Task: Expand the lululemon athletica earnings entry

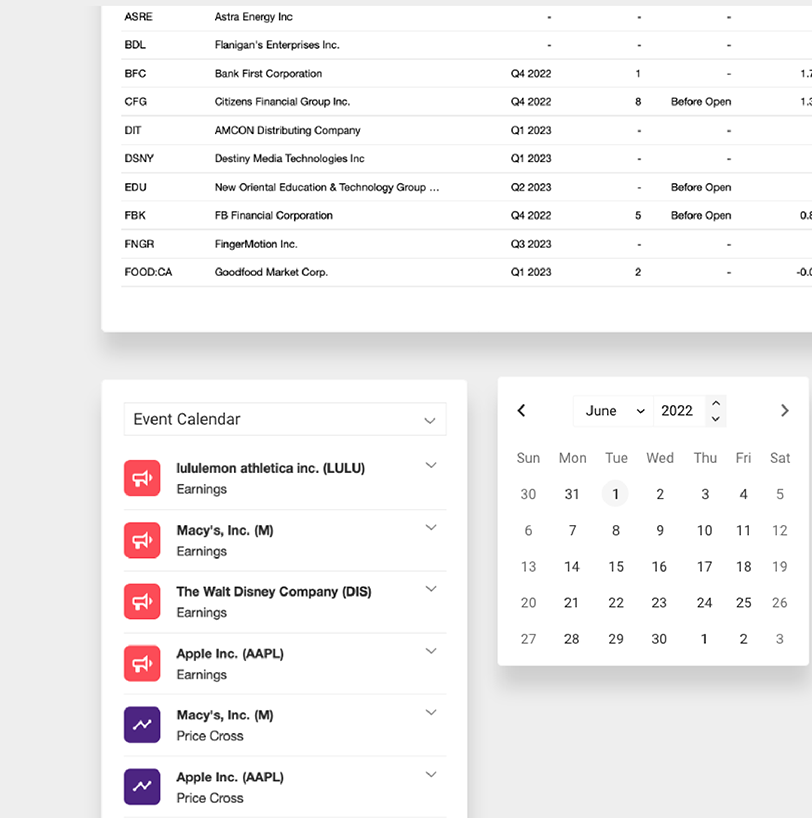Action: tap(431, 466)
